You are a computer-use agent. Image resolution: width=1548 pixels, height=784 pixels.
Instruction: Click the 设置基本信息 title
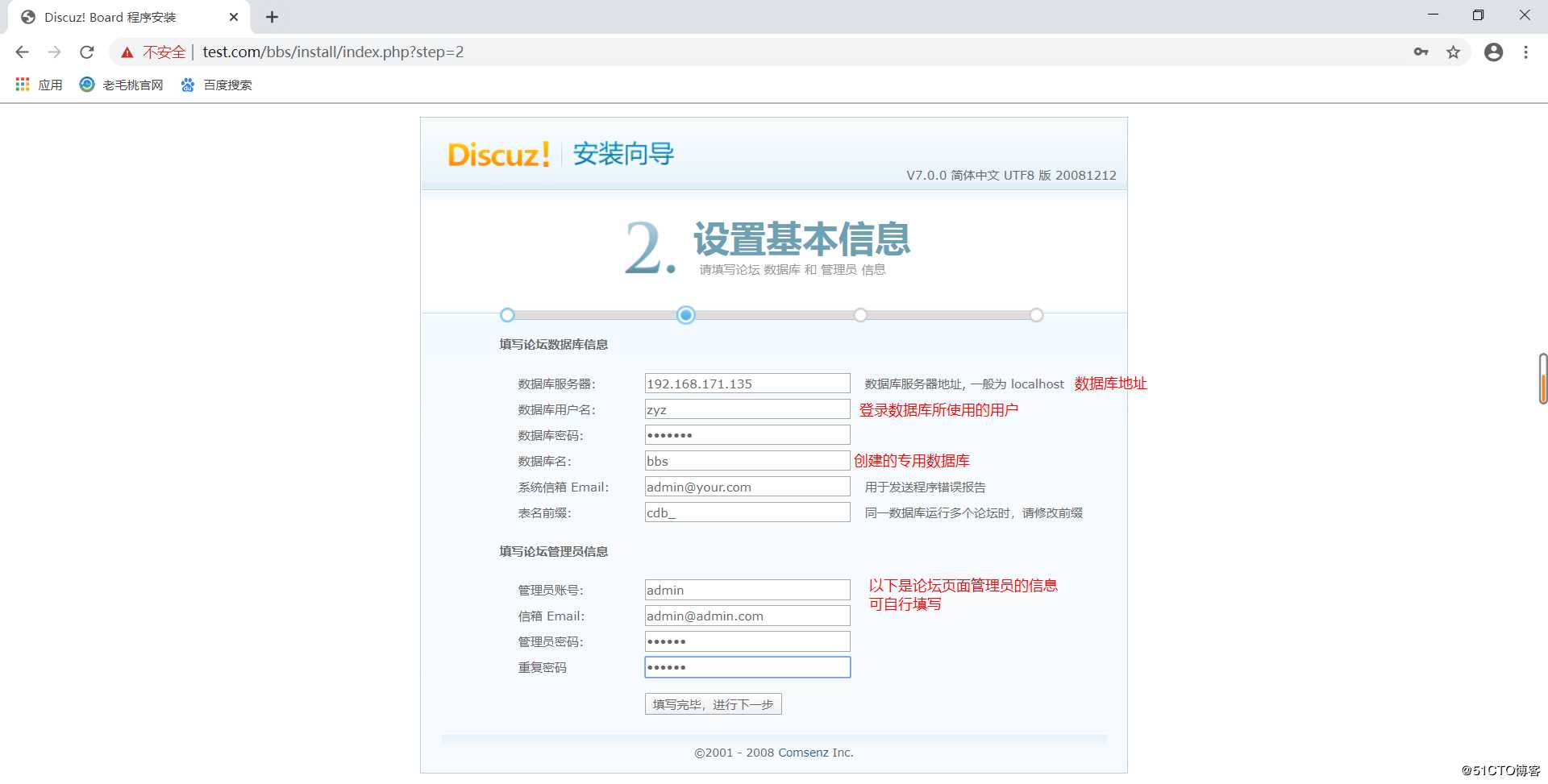pyautogui.click(x=802, y=239)
